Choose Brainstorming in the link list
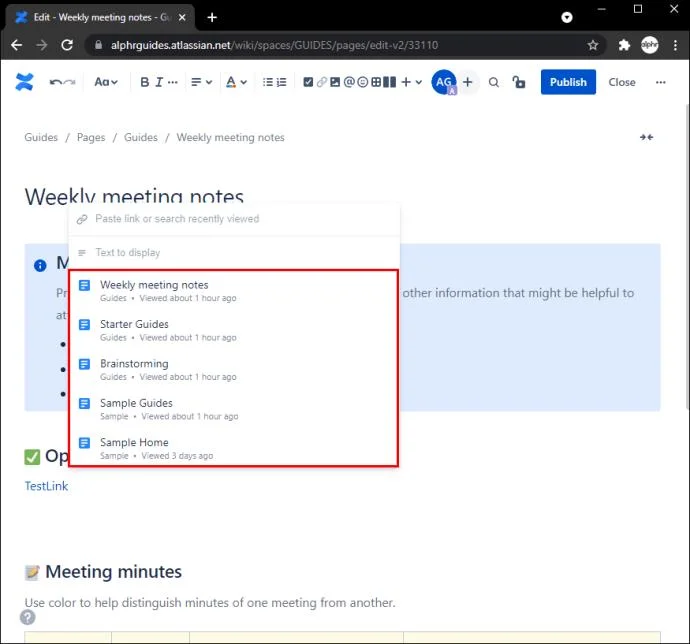 (x=134, y=364)
